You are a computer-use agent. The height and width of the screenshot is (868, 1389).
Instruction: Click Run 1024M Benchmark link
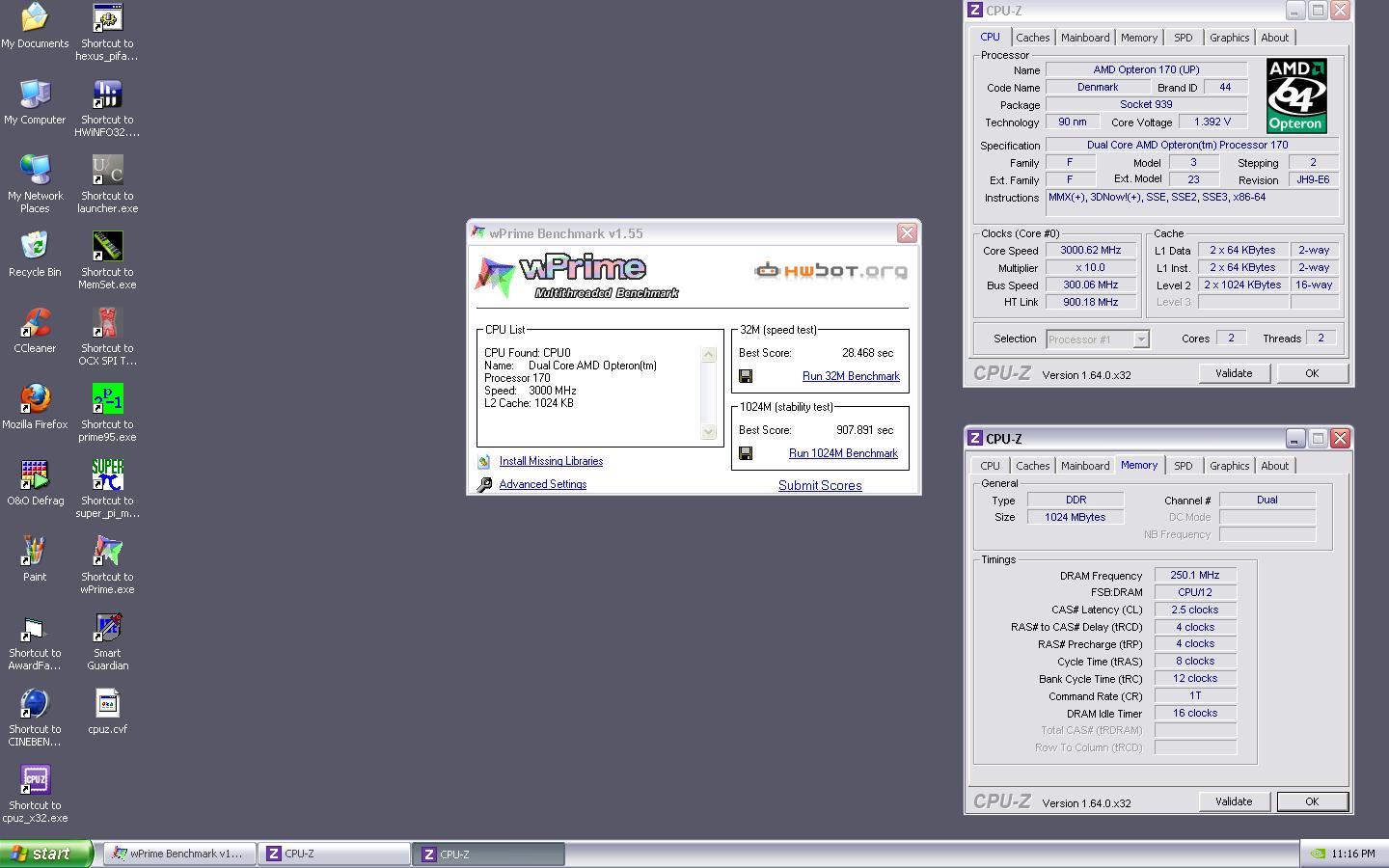843,453
